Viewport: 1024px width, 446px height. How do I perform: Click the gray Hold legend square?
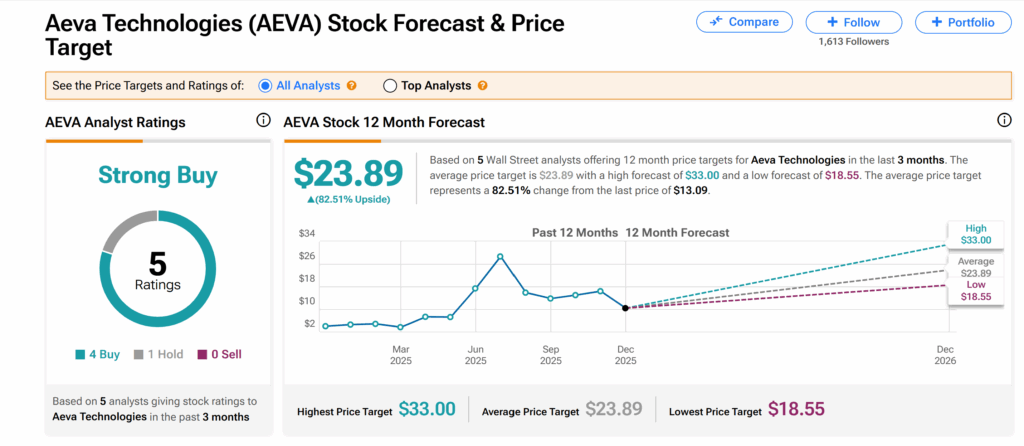(x=137, y=354)
